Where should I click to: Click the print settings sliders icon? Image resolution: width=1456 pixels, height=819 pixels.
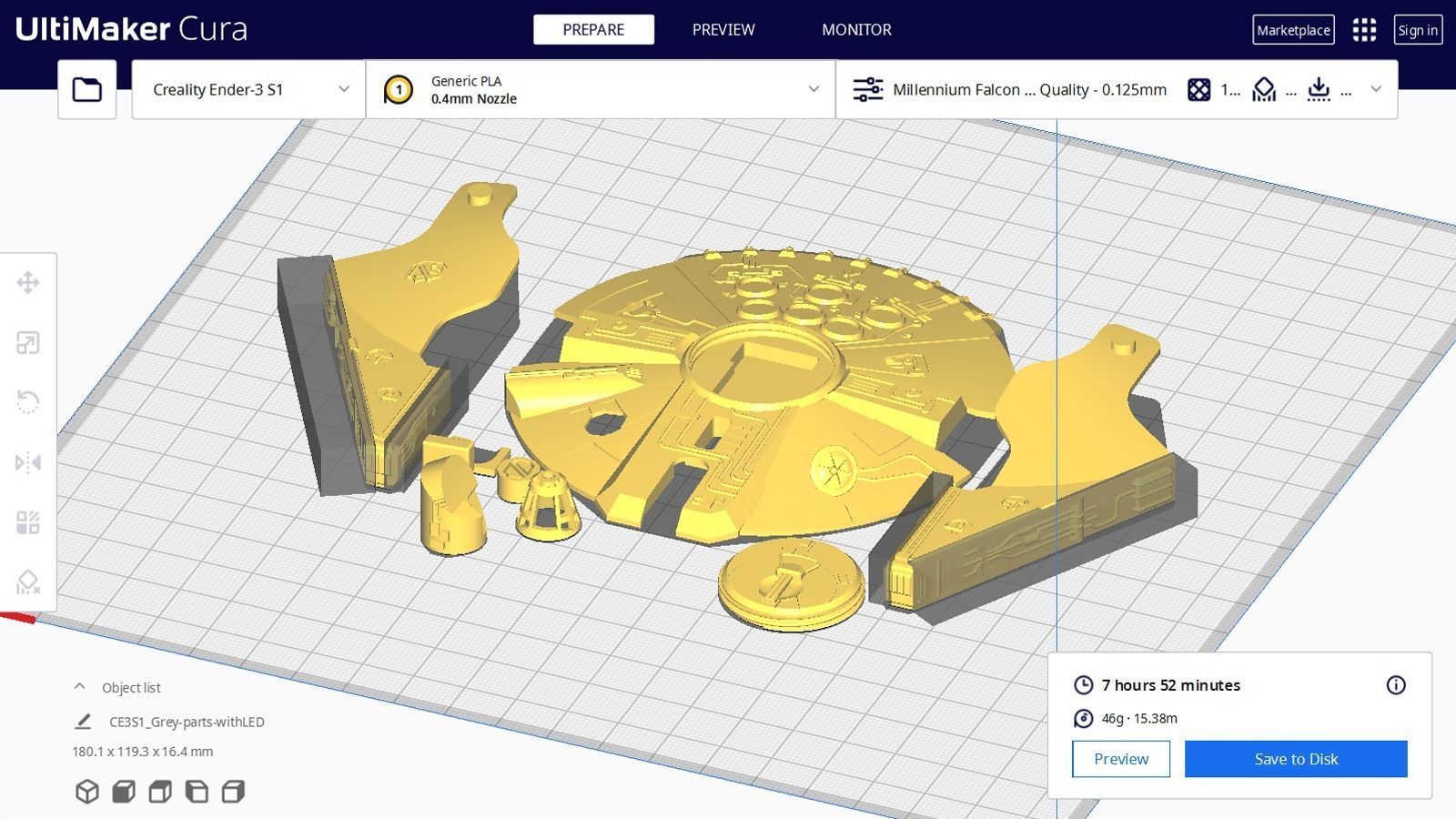[x=867, y=89]
